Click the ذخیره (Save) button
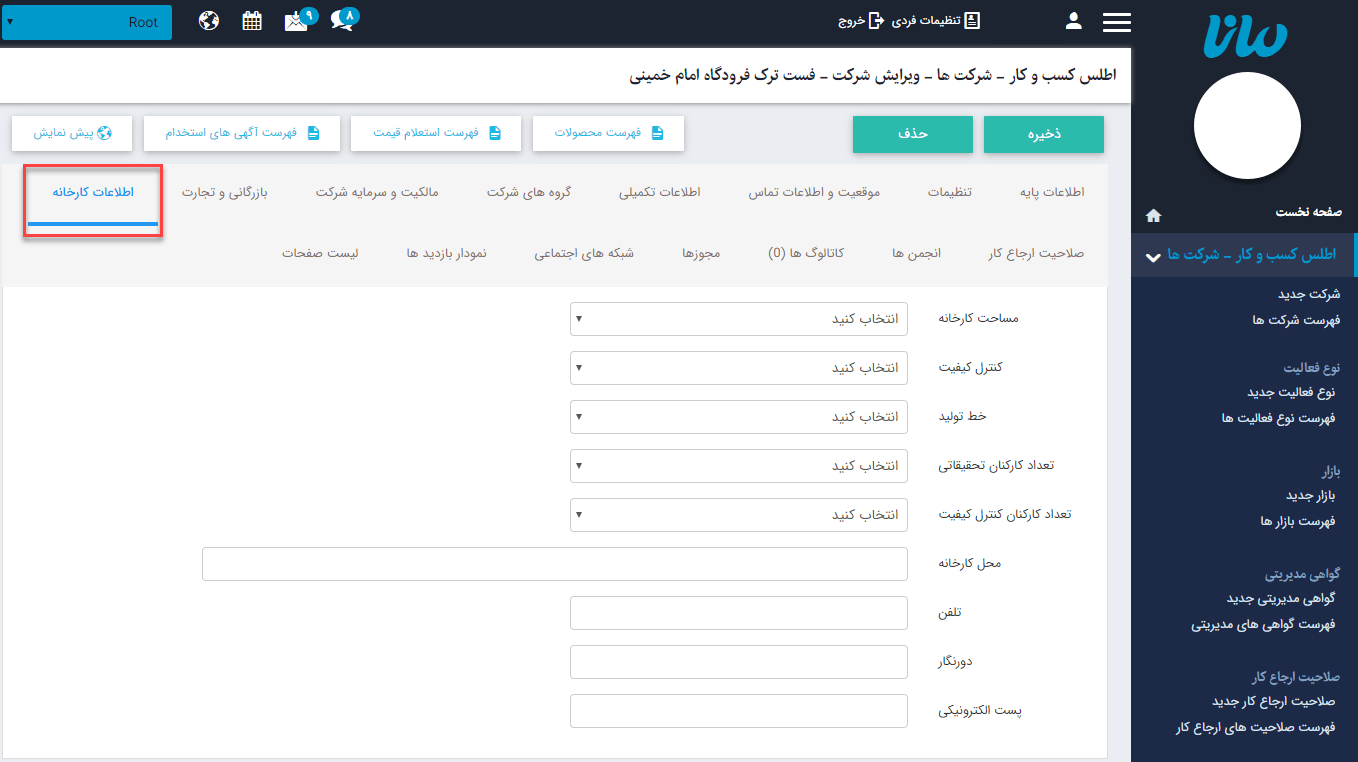The image size is (1358, 762). click(1043, 133)
